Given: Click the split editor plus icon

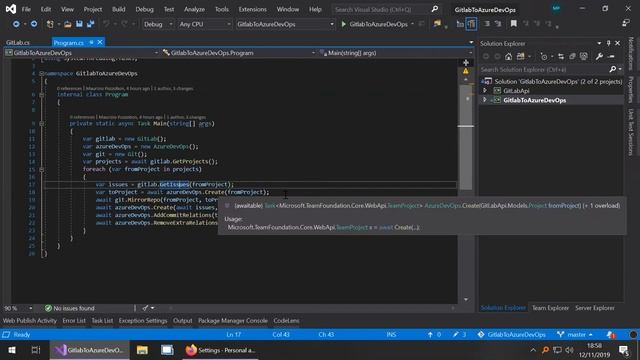Looking at the screenshot, I should click(466, 62).
